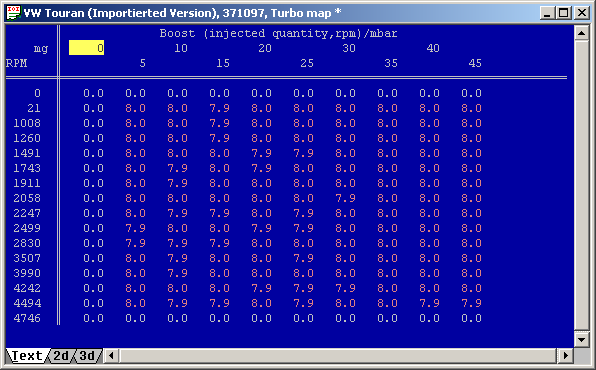Select the 1260 RPM row header
The image size is (596, 370).
[27, 138]
